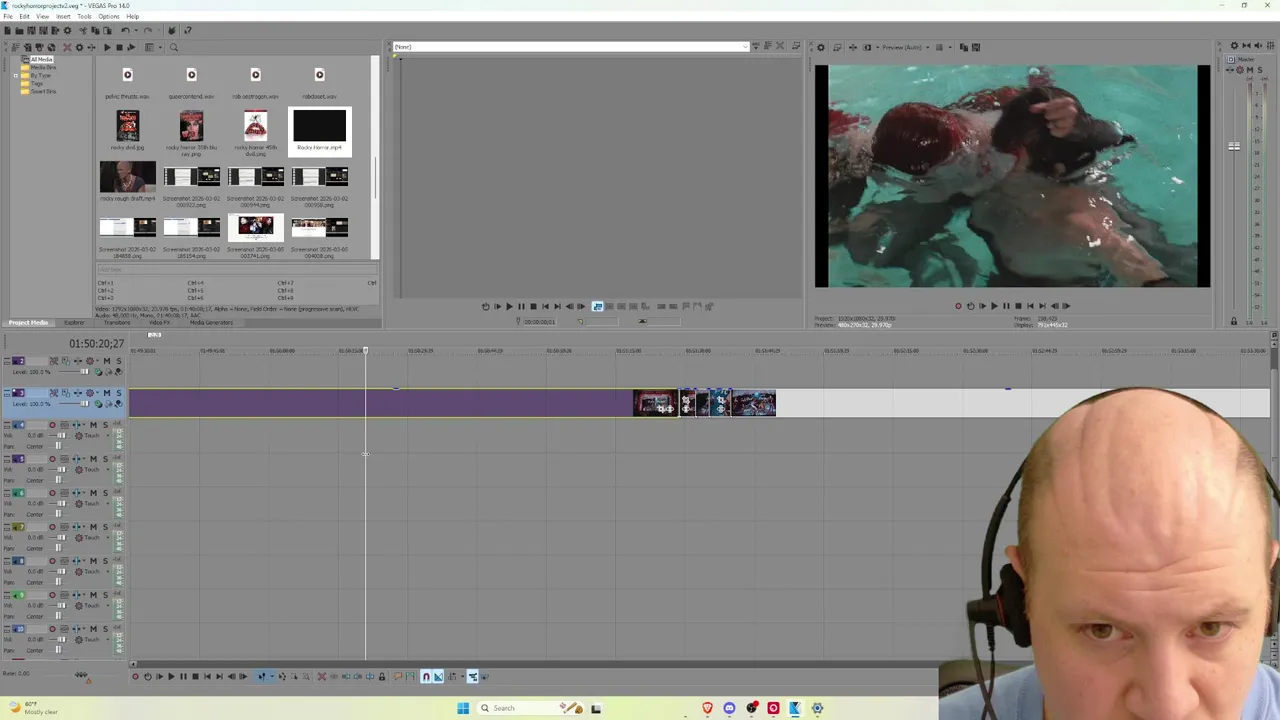1280x720 pixels.
Task: Solo audio track 4
Action: (105, 425)
